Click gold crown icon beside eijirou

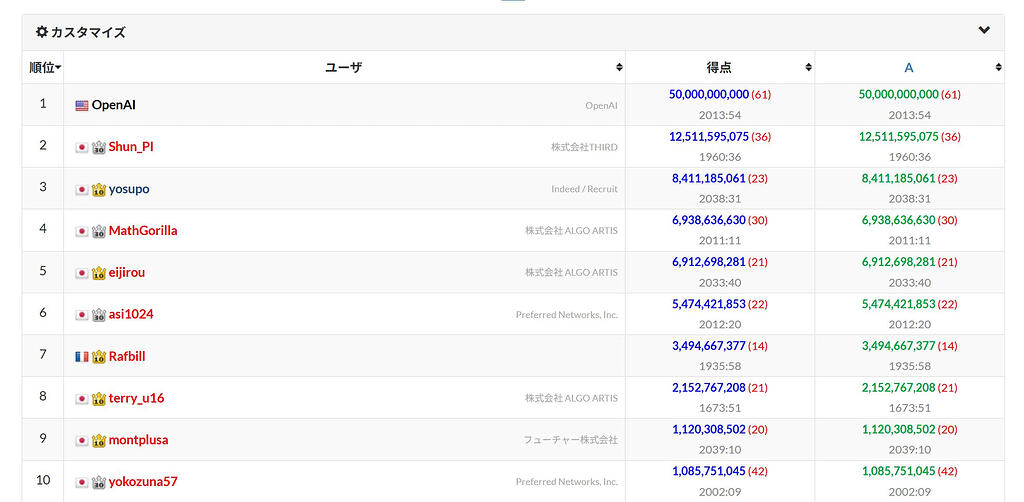[99, 273]
